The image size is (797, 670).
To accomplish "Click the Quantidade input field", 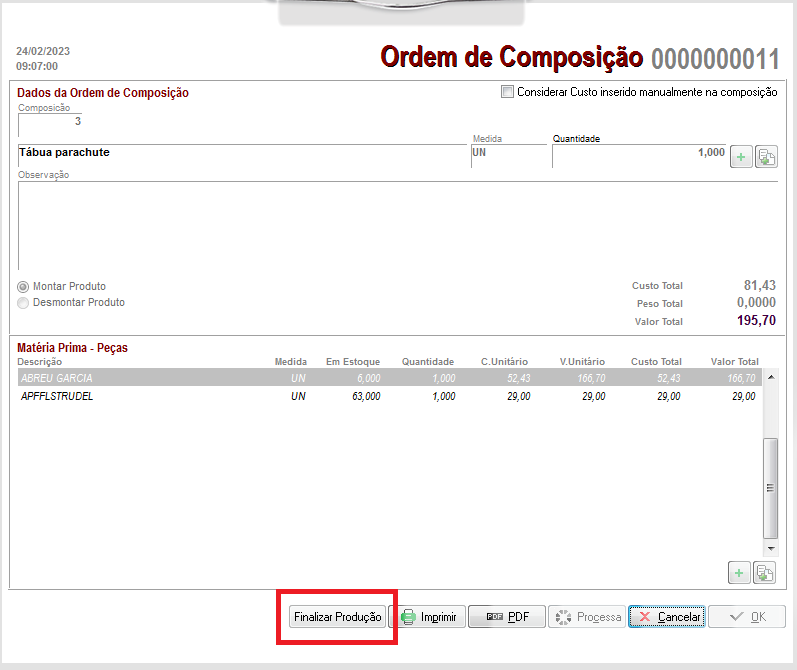I will (640, 153).
